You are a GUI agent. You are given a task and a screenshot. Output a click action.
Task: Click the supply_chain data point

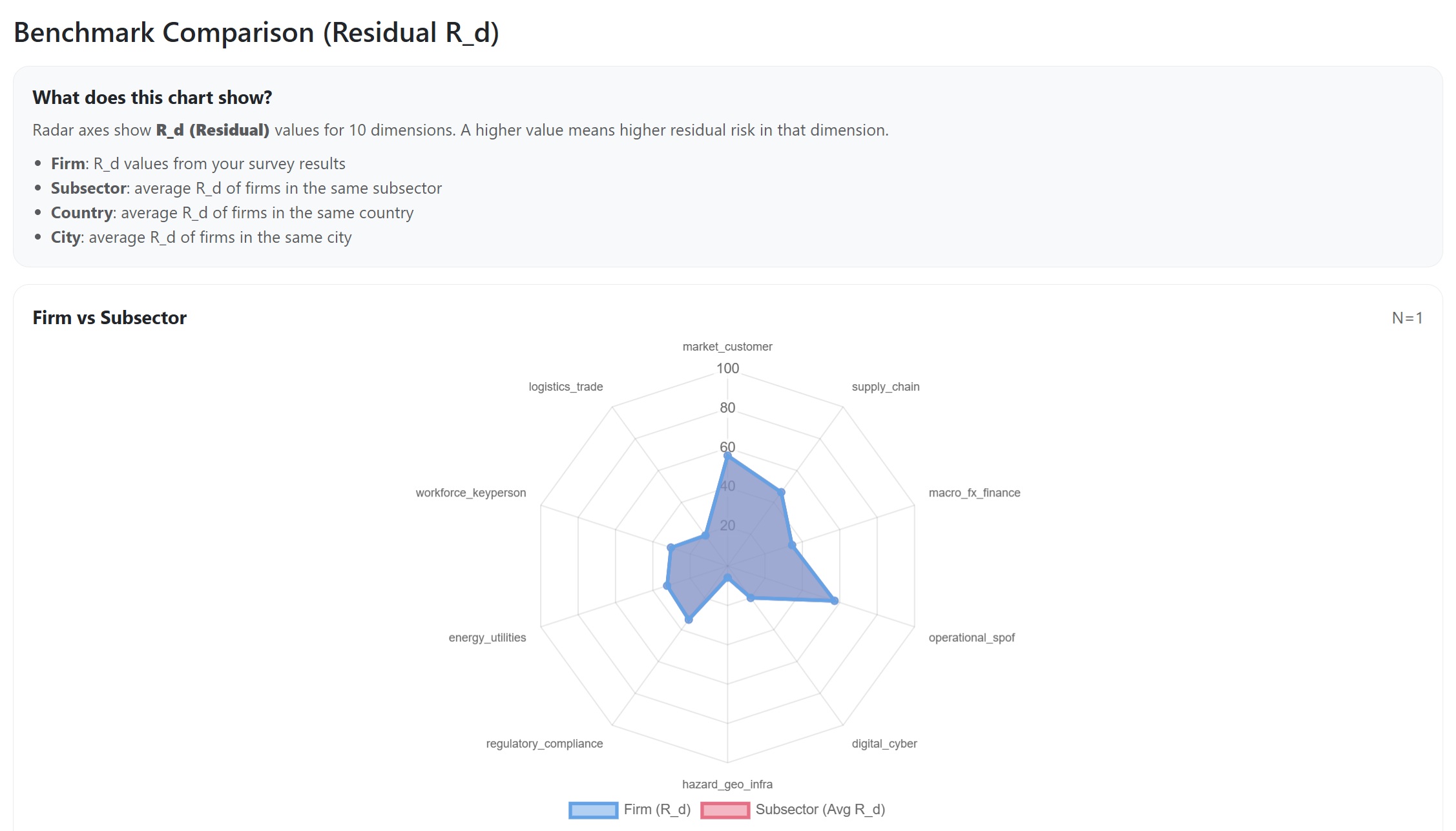[781, 493]
